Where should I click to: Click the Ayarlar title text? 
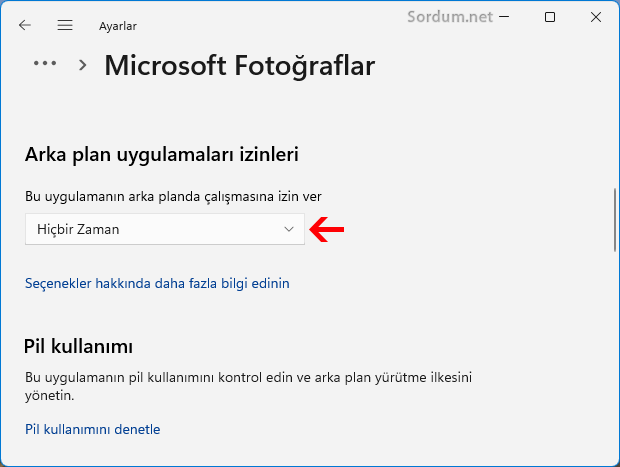tap(118, 26)
